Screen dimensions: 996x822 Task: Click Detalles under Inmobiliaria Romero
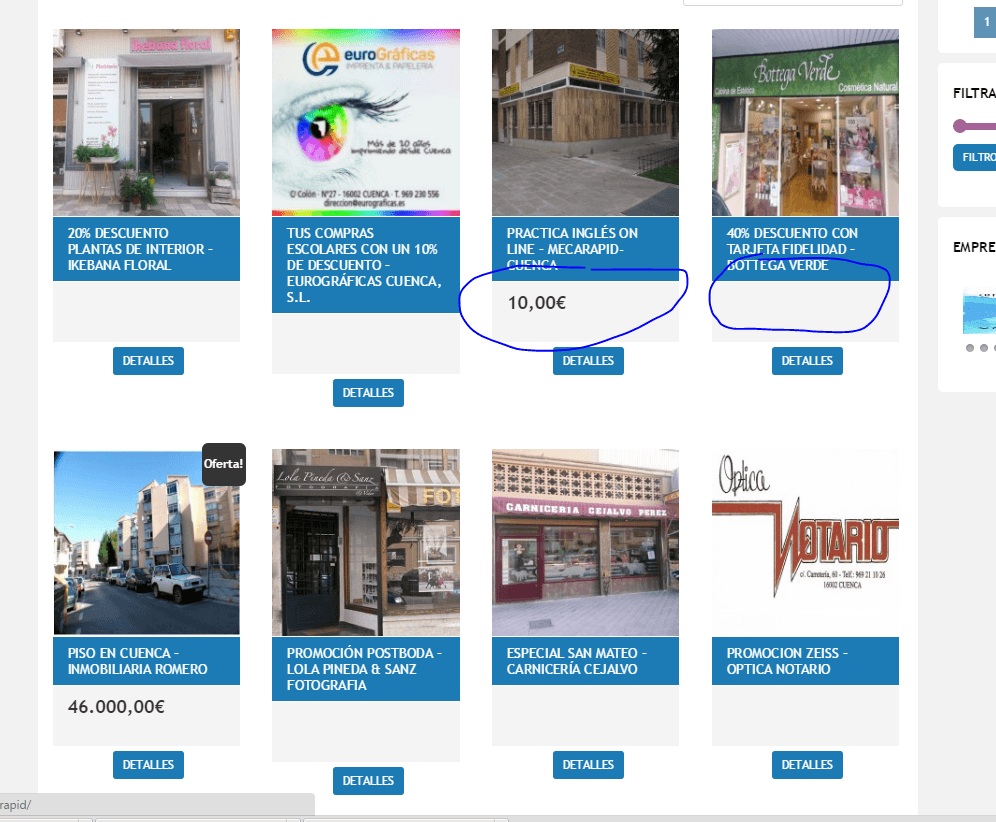pos(148,765)
